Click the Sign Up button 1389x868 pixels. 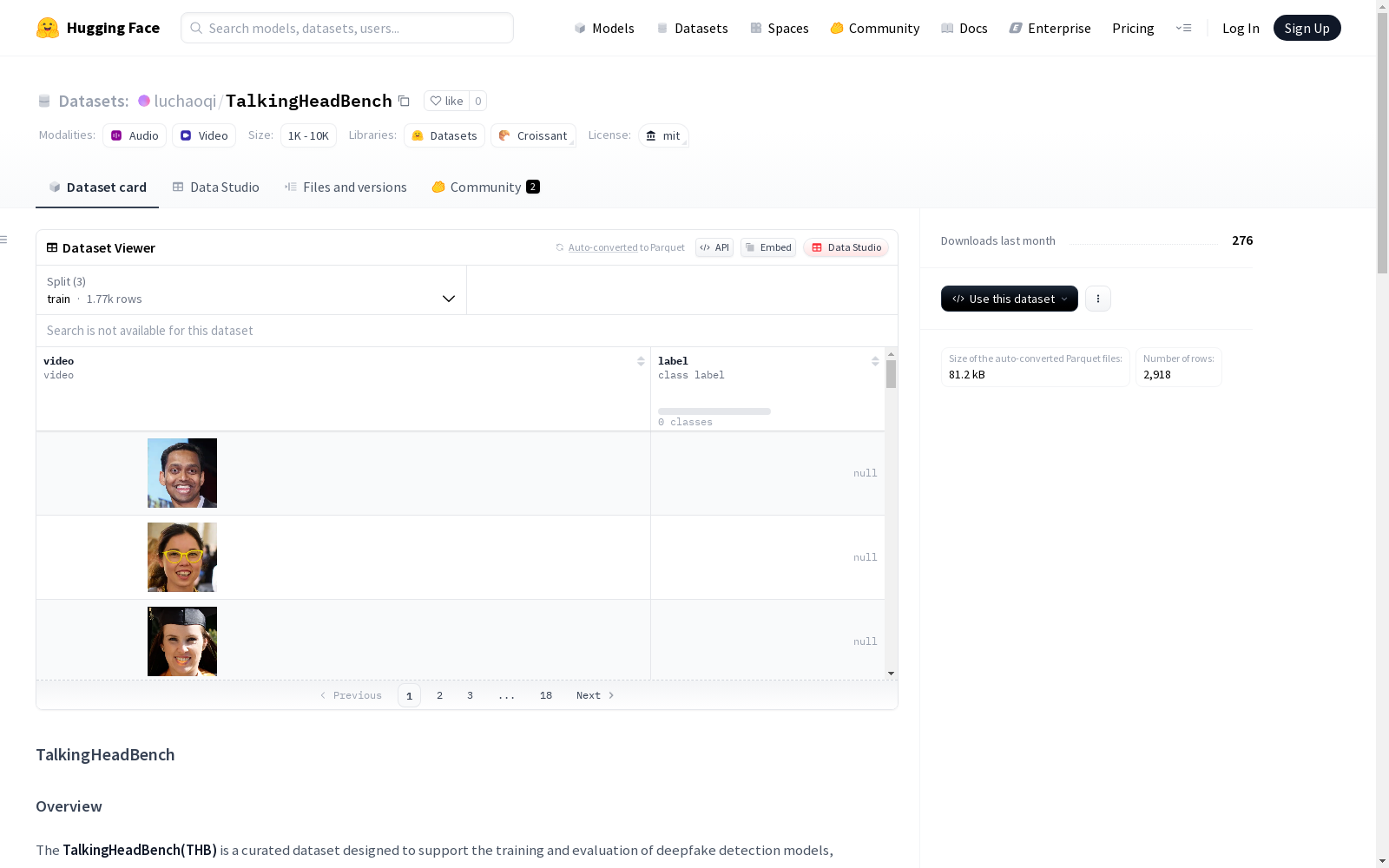(1307, 28)
